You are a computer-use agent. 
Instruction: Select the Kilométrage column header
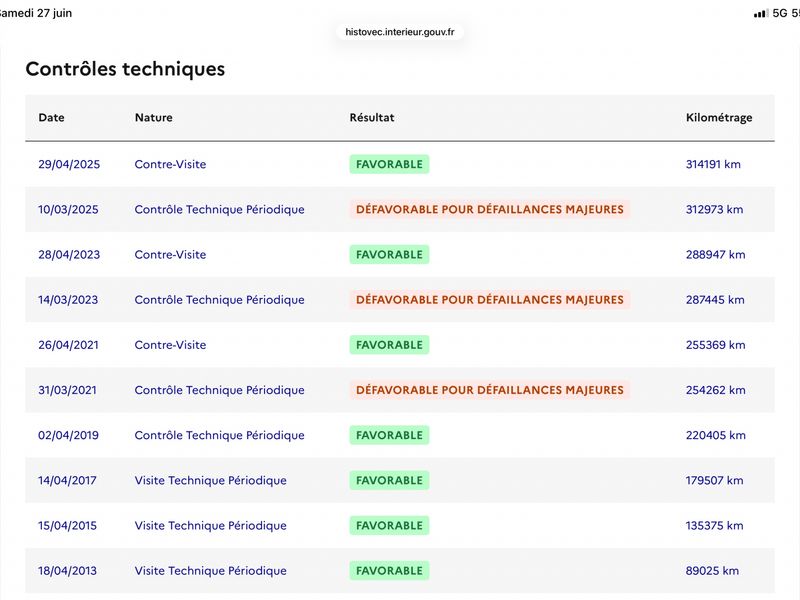719,117
